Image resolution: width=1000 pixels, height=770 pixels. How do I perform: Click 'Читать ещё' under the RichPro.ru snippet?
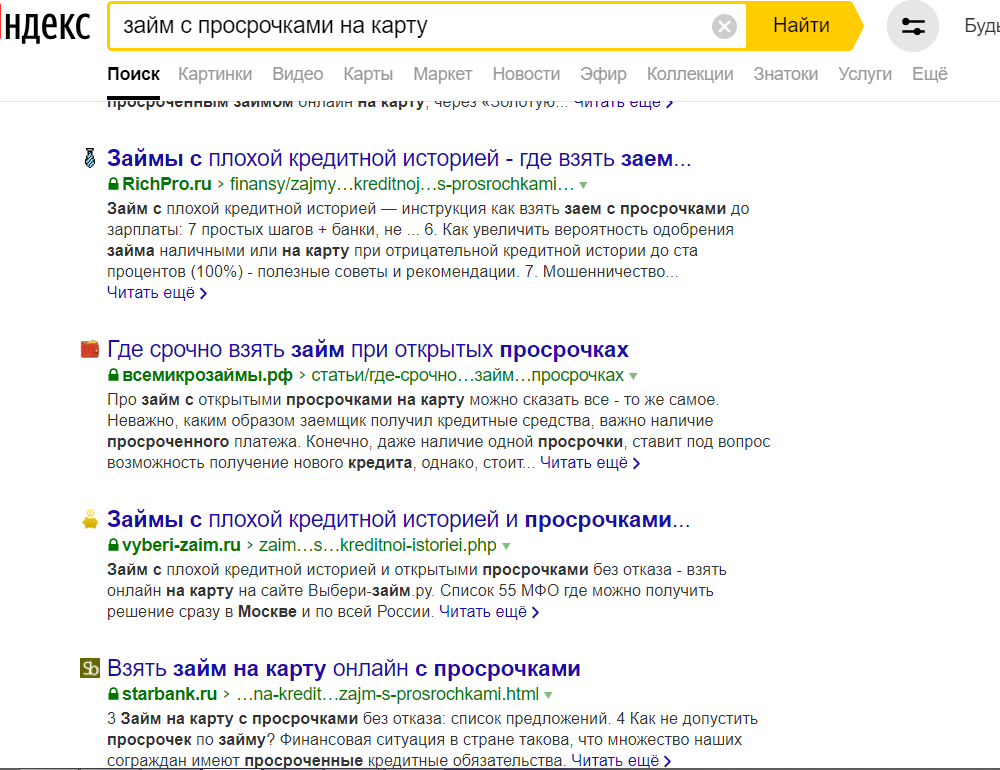157,293
